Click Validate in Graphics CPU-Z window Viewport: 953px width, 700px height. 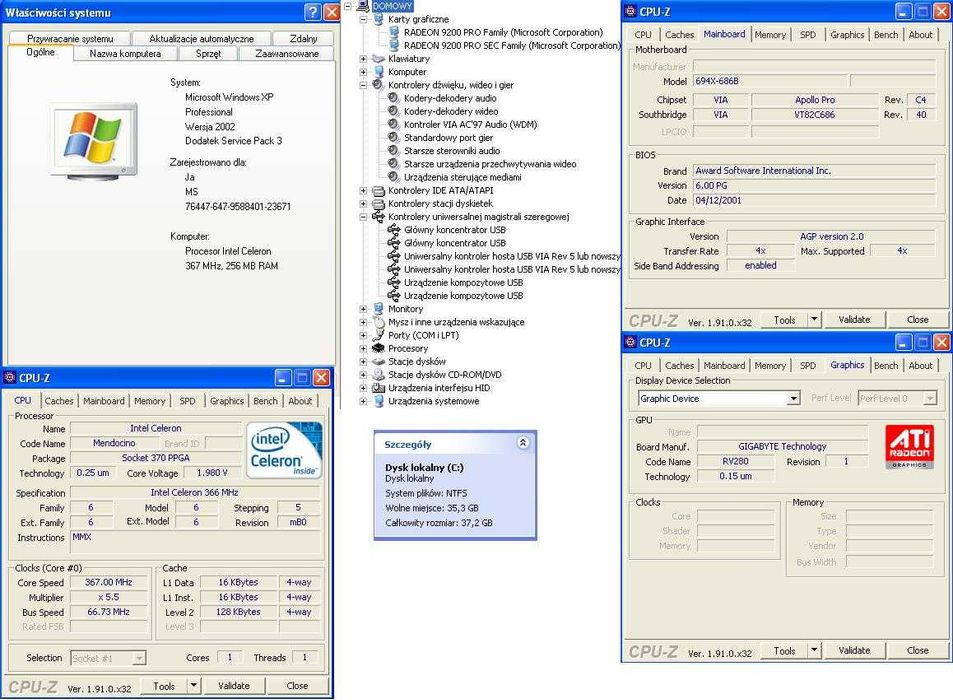point(854,650)
